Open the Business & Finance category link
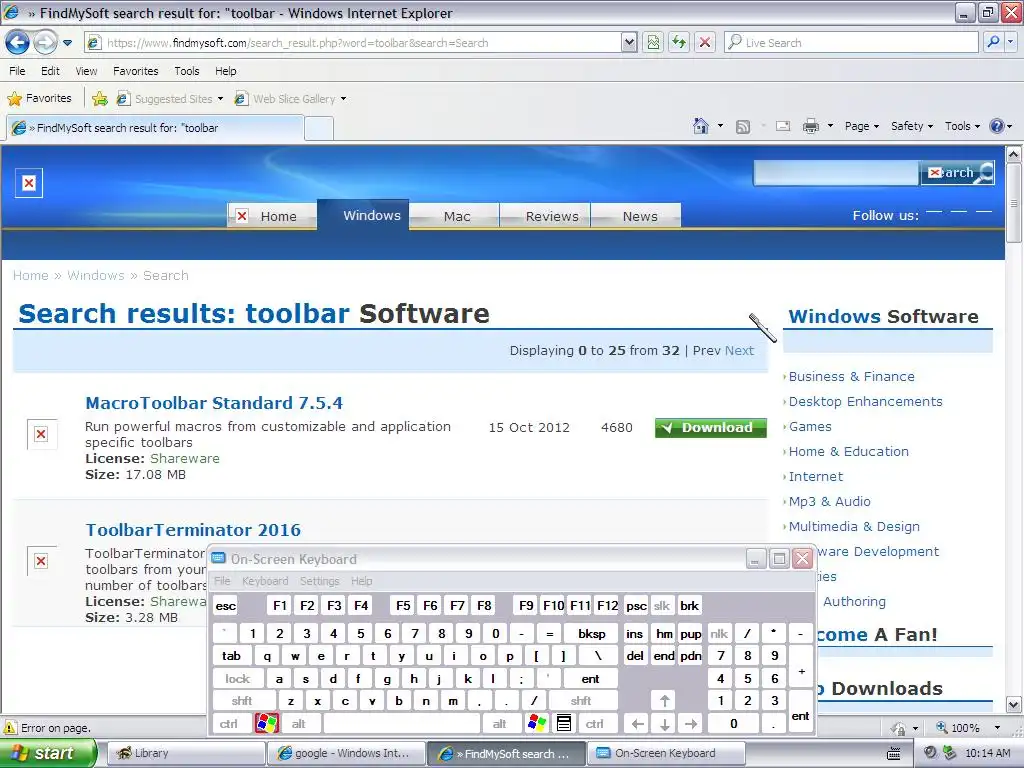This screenshot has width=1024, height=768. click(x=852, y=377)
